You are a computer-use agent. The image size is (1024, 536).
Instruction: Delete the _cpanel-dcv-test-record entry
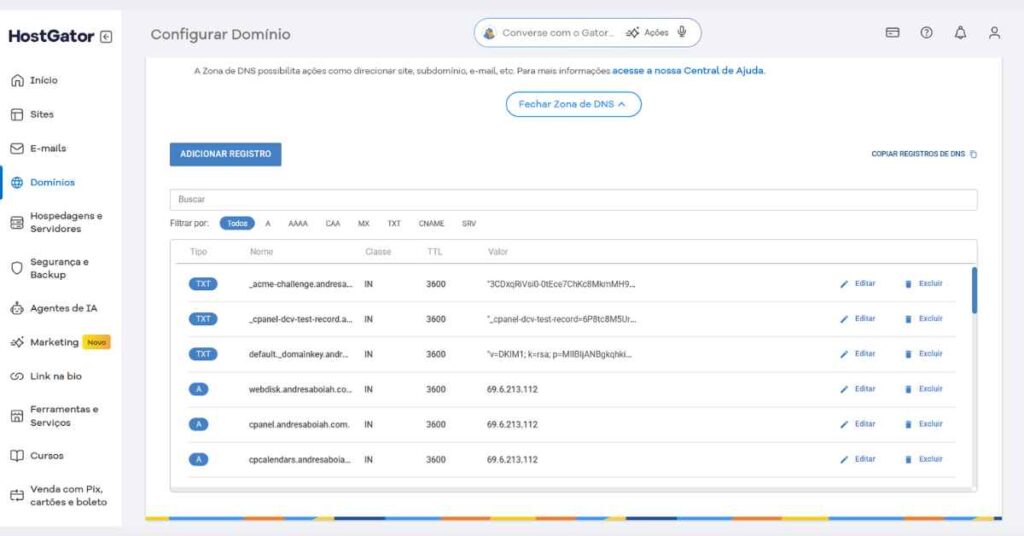point(923,319)
